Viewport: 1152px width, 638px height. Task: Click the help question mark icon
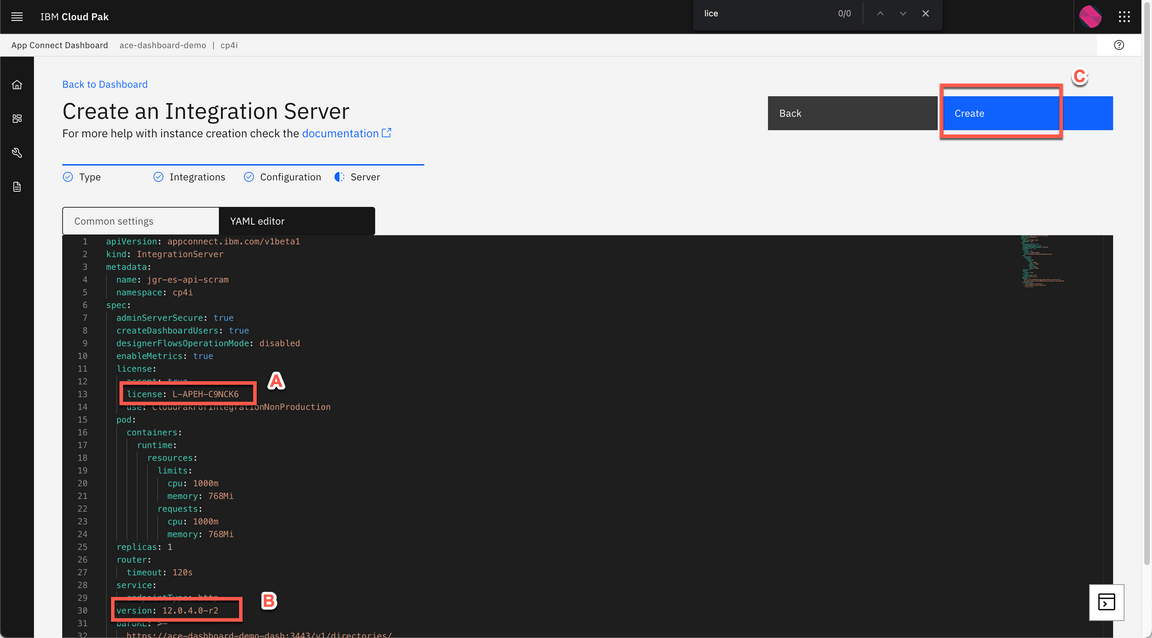pyautogui.click(x=1119, y=45)
